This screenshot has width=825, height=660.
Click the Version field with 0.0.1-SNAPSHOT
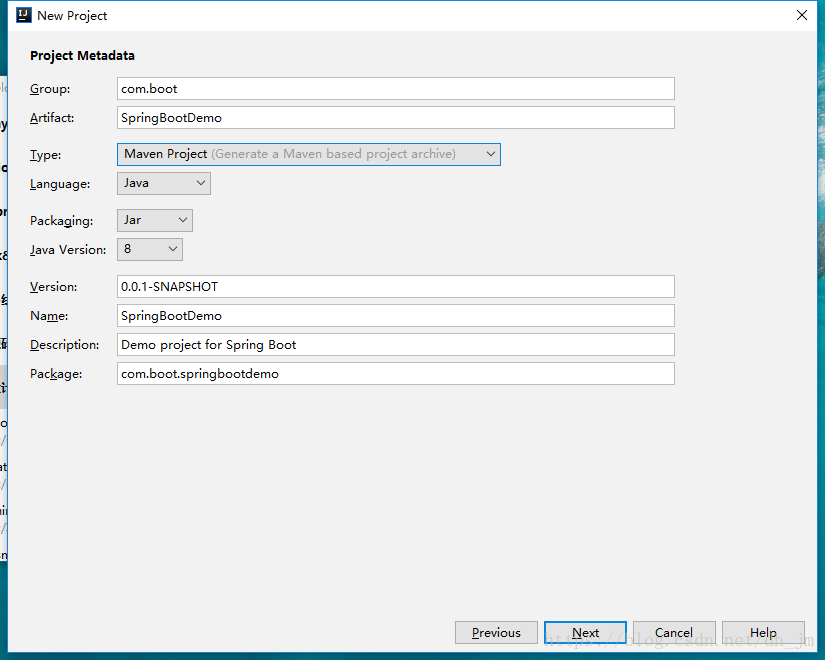(x=396, y=286)
